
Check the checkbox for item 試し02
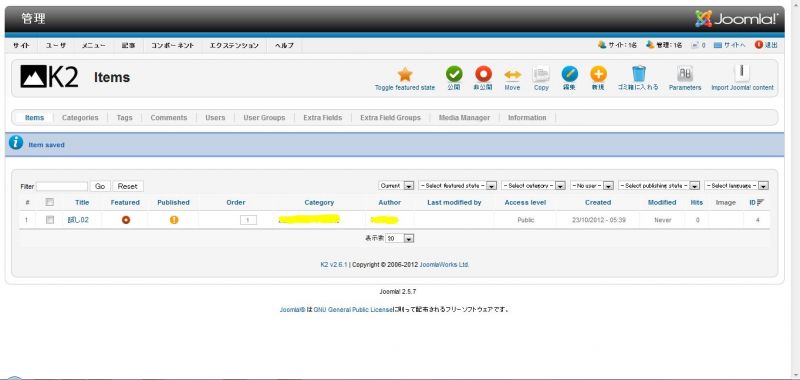tap(49, 220)
